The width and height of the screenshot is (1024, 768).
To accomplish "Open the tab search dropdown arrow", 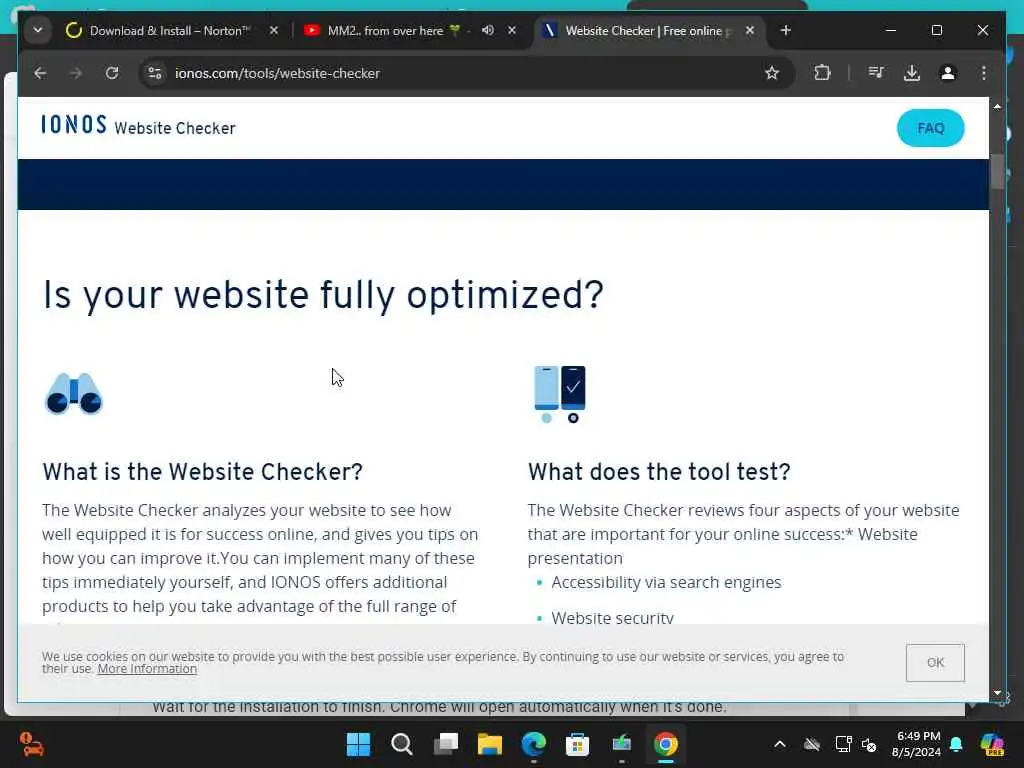I will click(38, 31).
